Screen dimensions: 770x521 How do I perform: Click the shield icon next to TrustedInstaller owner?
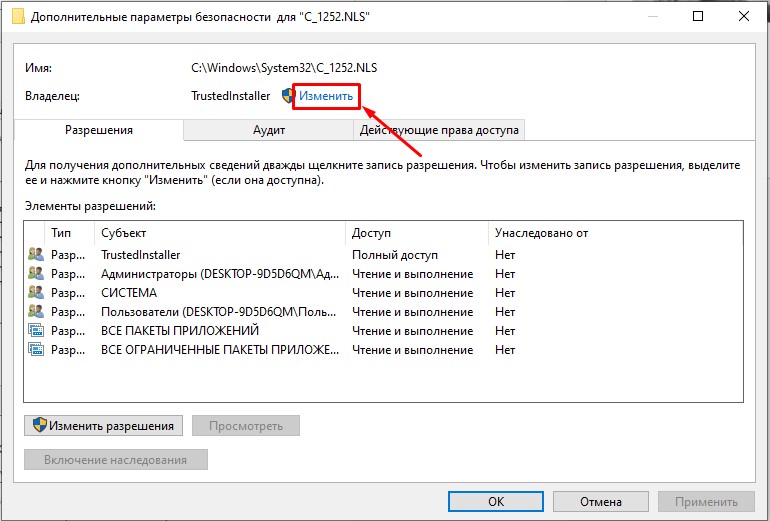coord(287,96)
